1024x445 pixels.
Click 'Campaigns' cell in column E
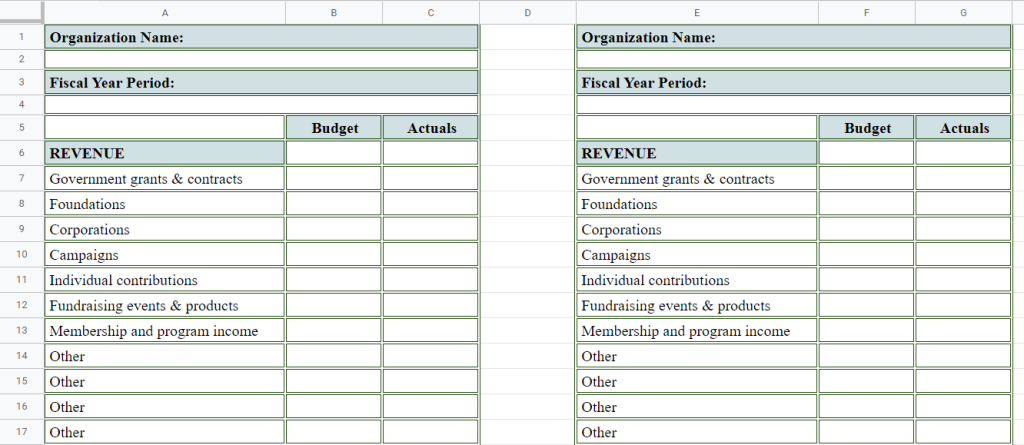pos(697,254)
